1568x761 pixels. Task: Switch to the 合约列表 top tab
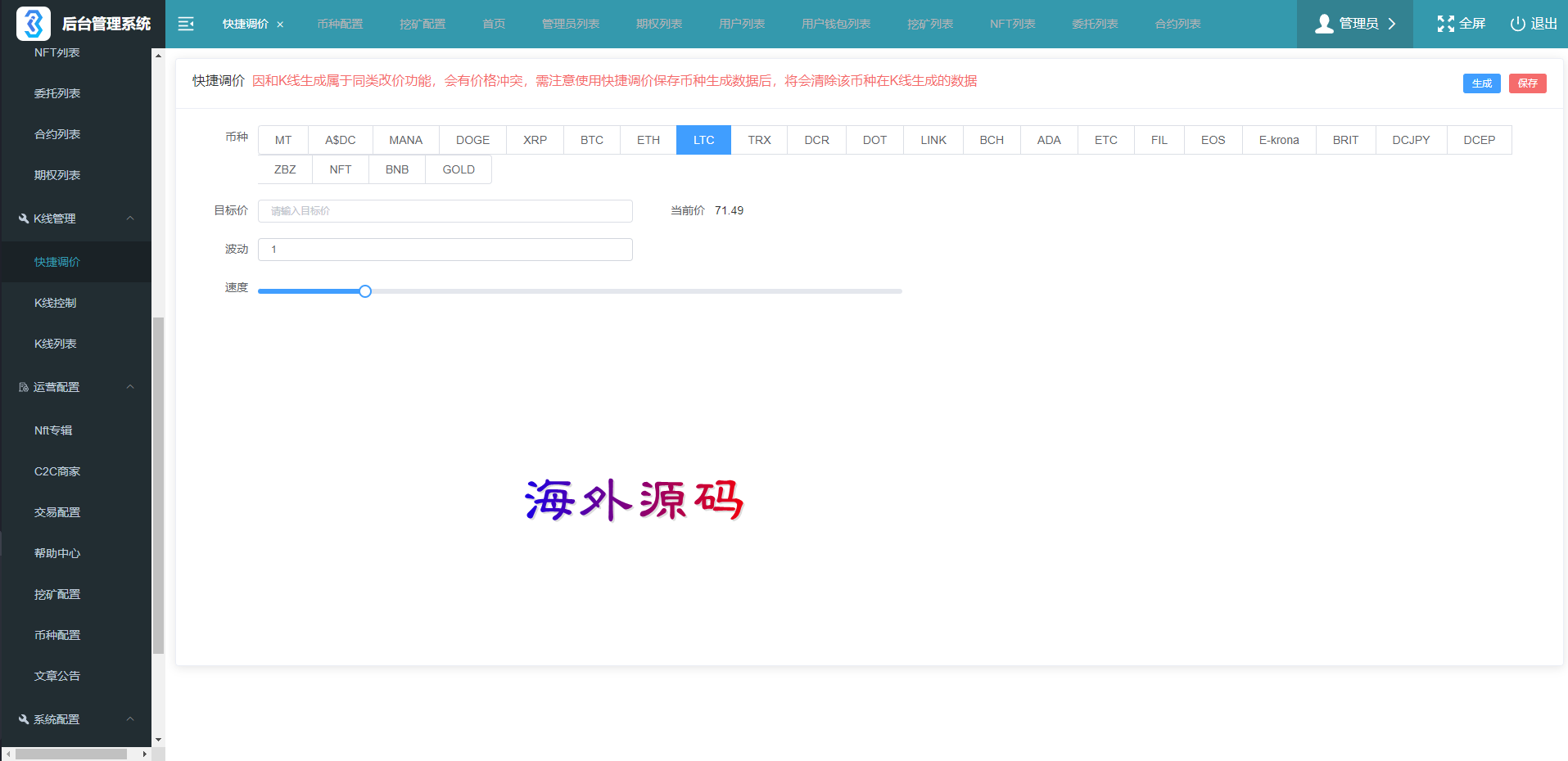(x=1177, y=24)
